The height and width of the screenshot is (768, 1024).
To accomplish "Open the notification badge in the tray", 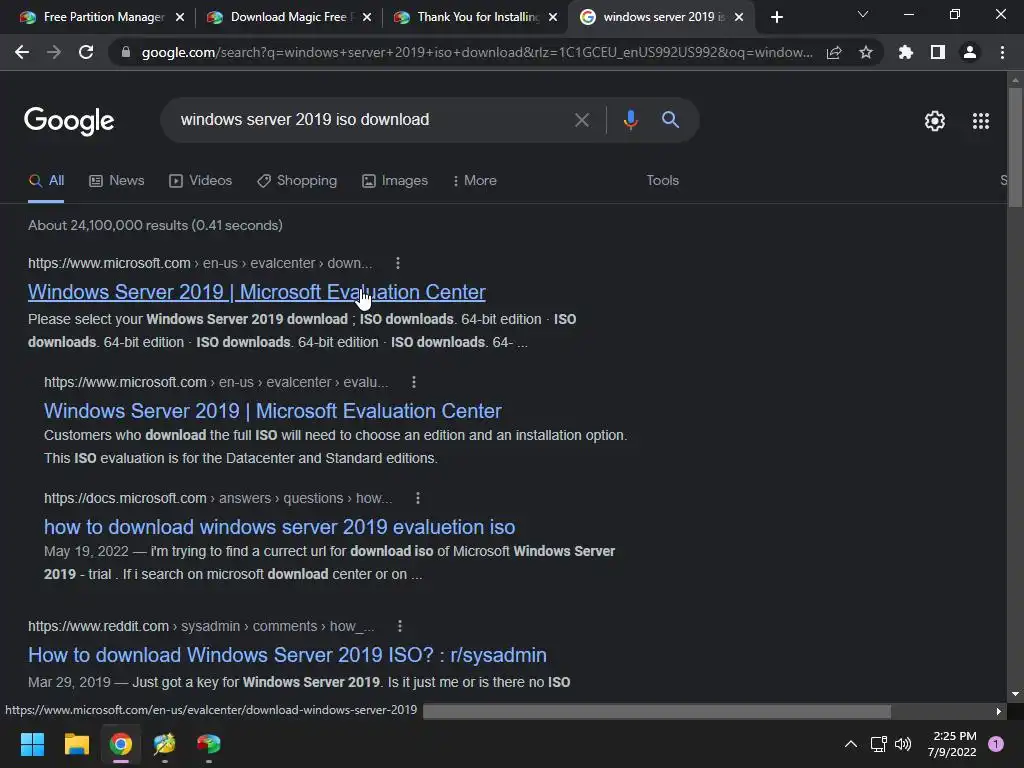I will pos(996,744).
